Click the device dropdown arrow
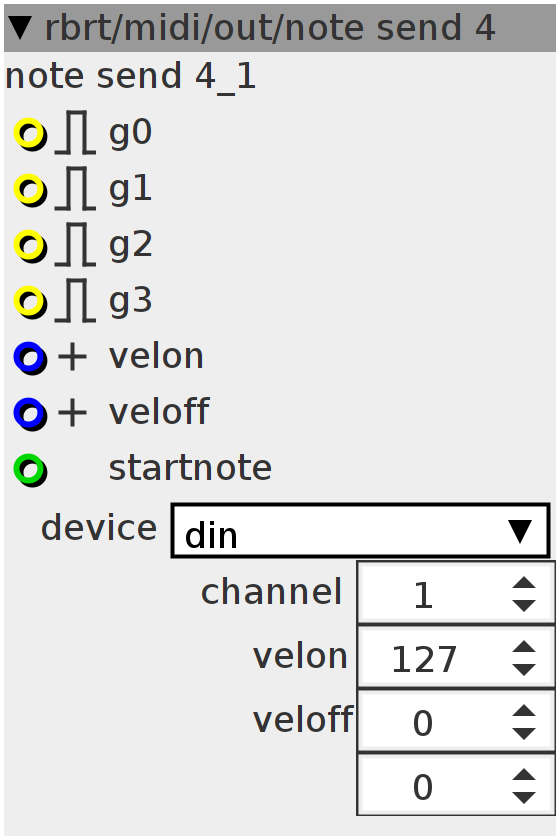 click(x=520, y=531)
